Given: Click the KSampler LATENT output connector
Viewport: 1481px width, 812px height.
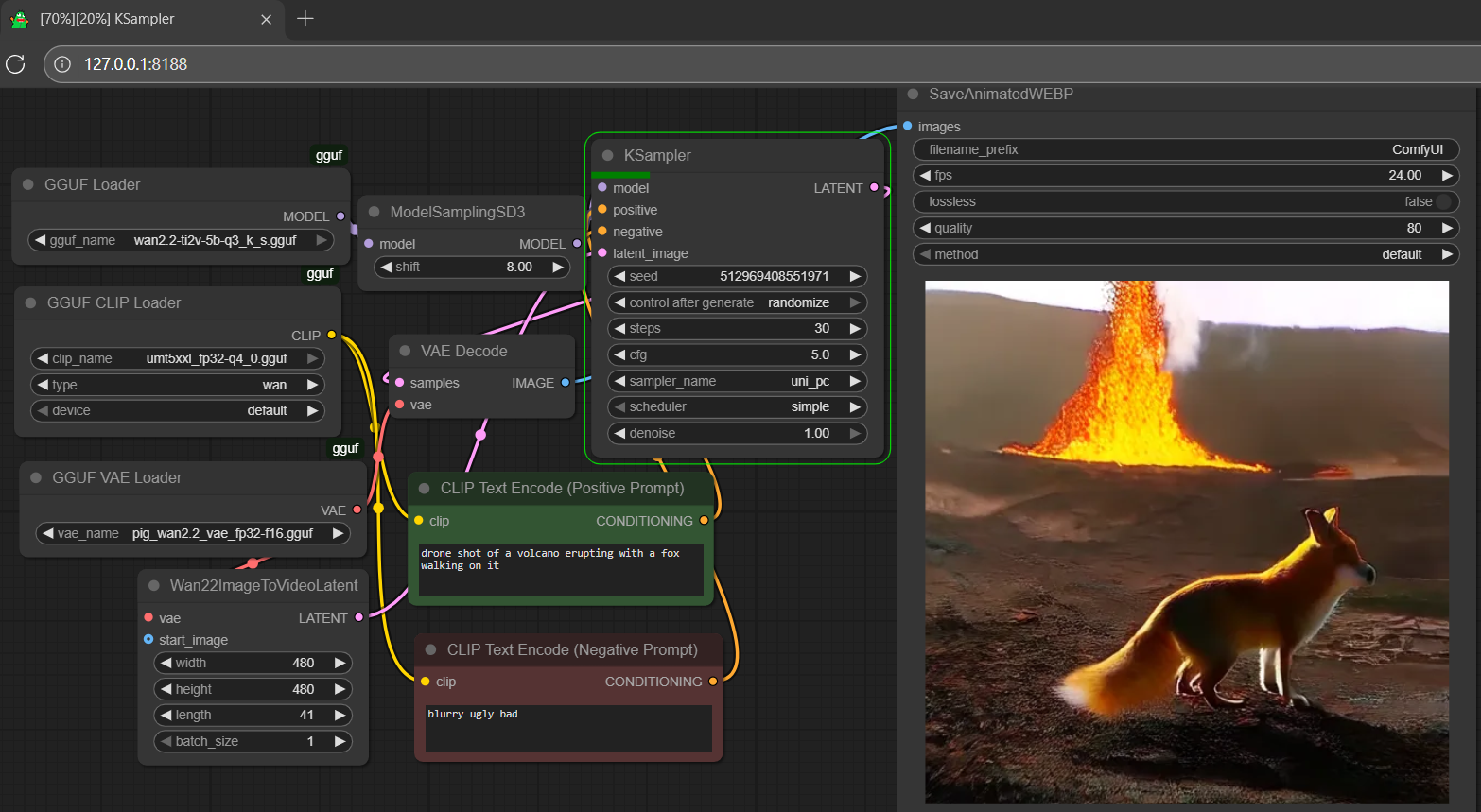Looking at the screenshot, I should coord(874,188).
